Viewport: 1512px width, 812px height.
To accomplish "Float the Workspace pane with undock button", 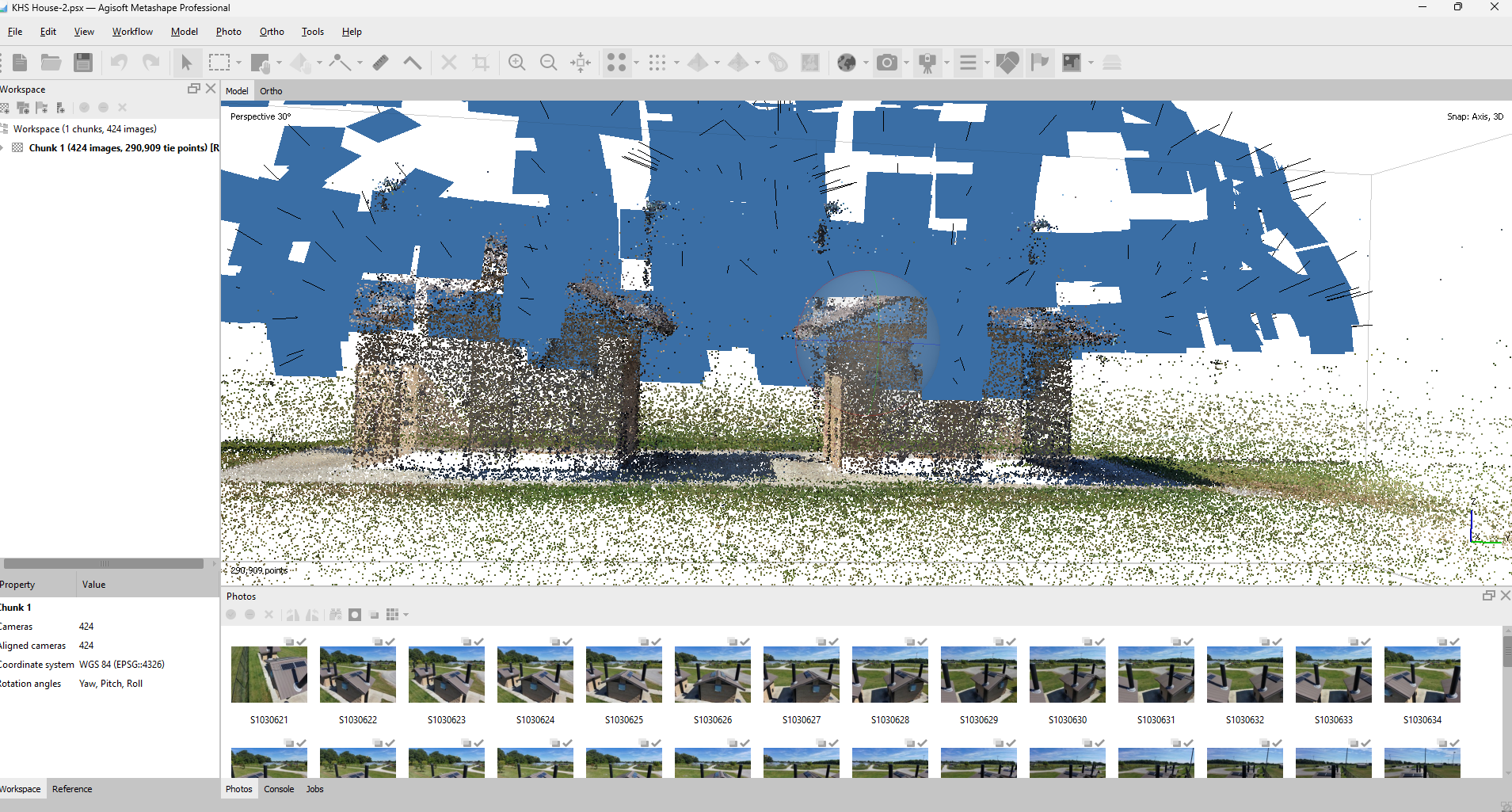I will (194, 89).
